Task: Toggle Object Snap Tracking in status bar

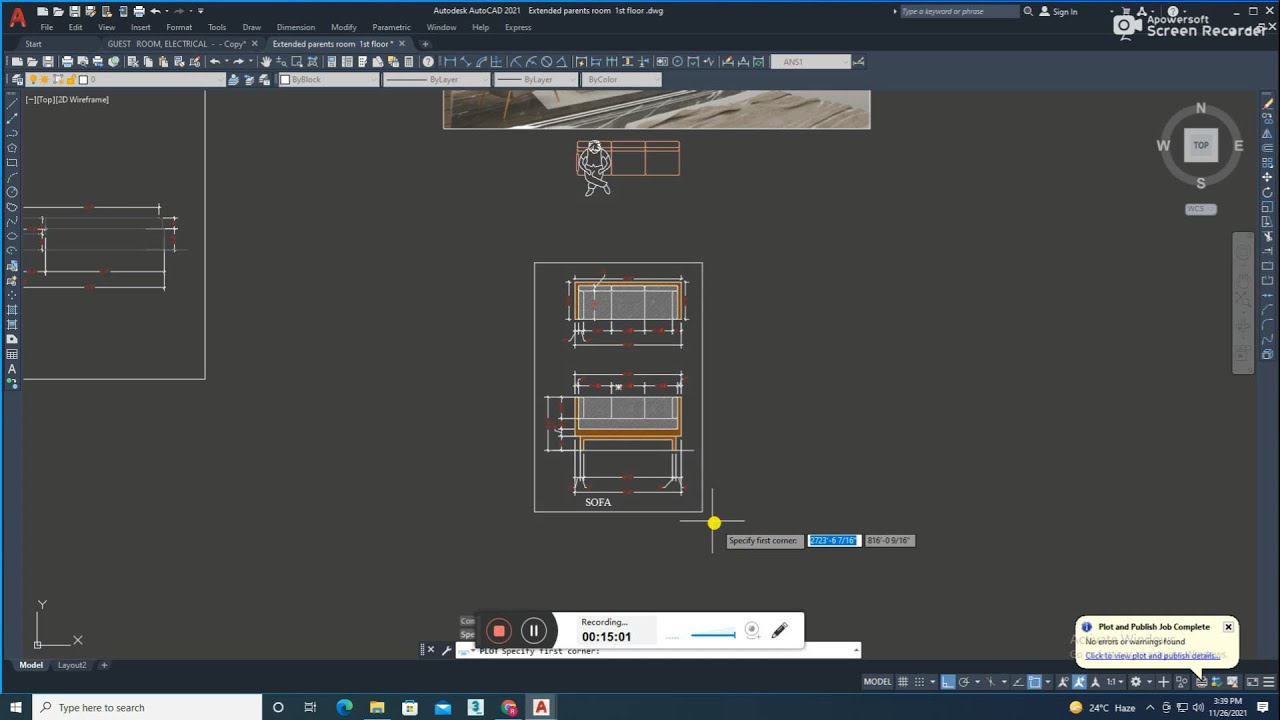Action: [x=1018, y=682]
